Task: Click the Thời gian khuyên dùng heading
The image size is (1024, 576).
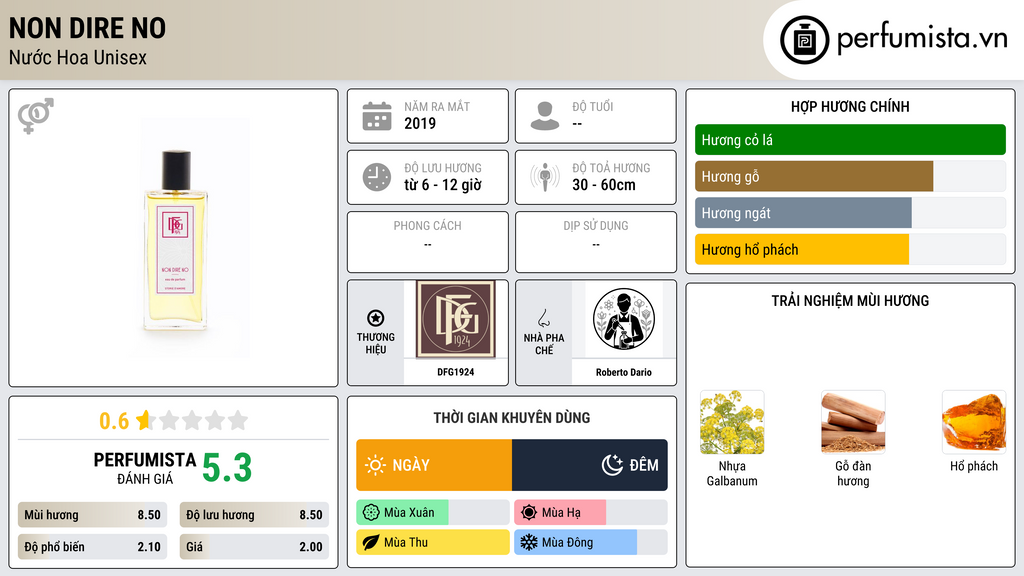Action: pos(512,417)
